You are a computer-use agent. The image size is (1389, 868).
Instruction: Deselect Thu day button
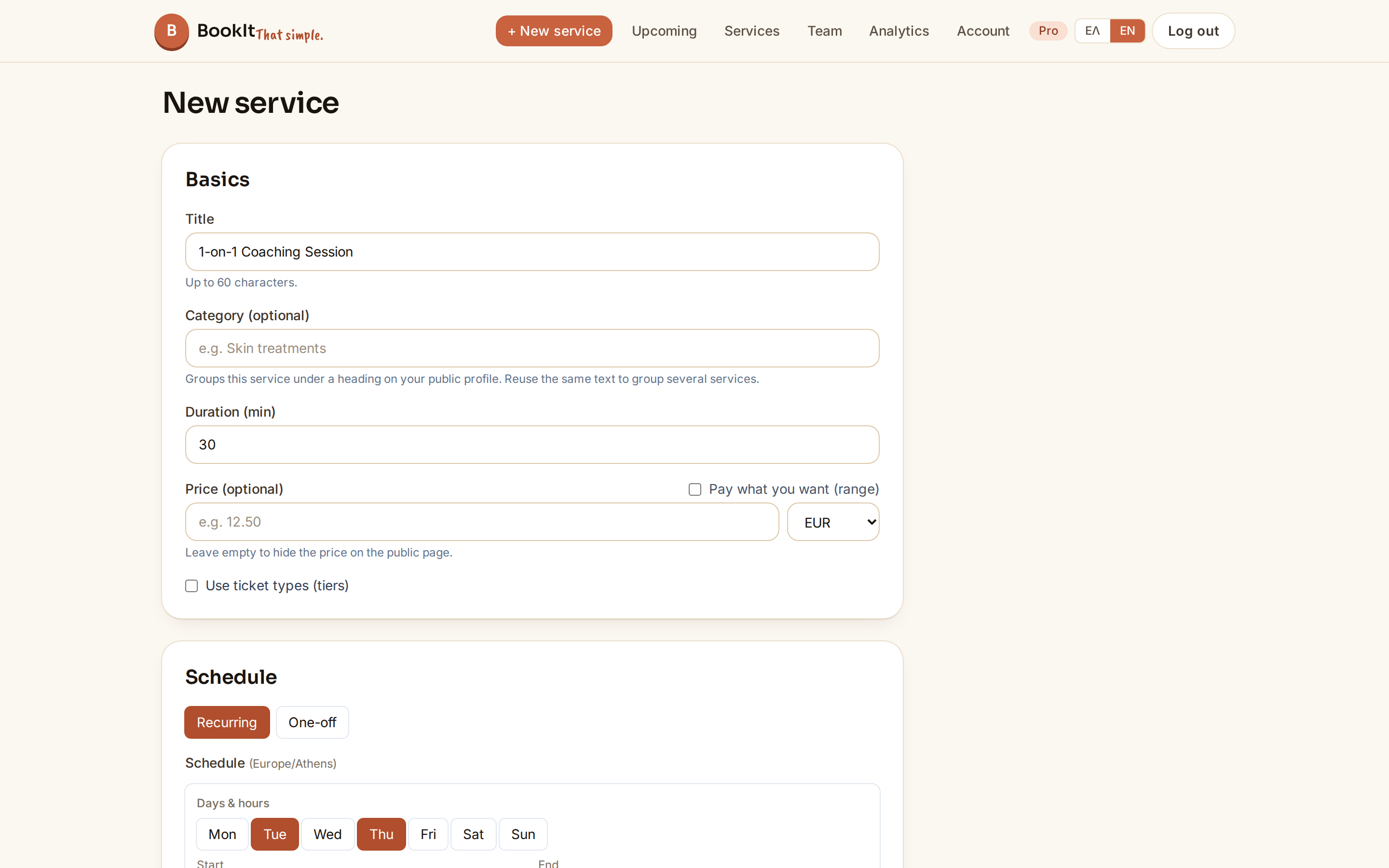click(x=381, y=834)
